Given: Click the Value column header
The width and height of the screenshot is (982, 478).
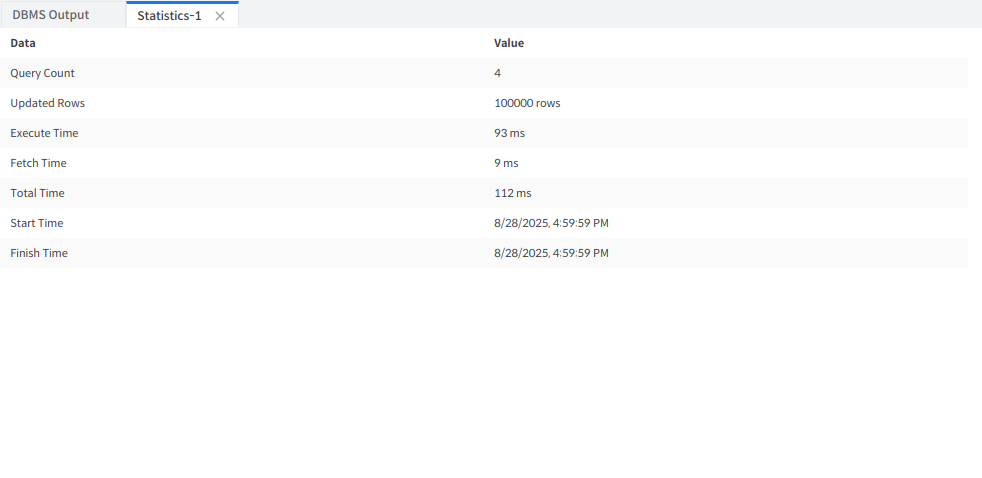Looking at the screenshot, I should [x=509, y=43].
